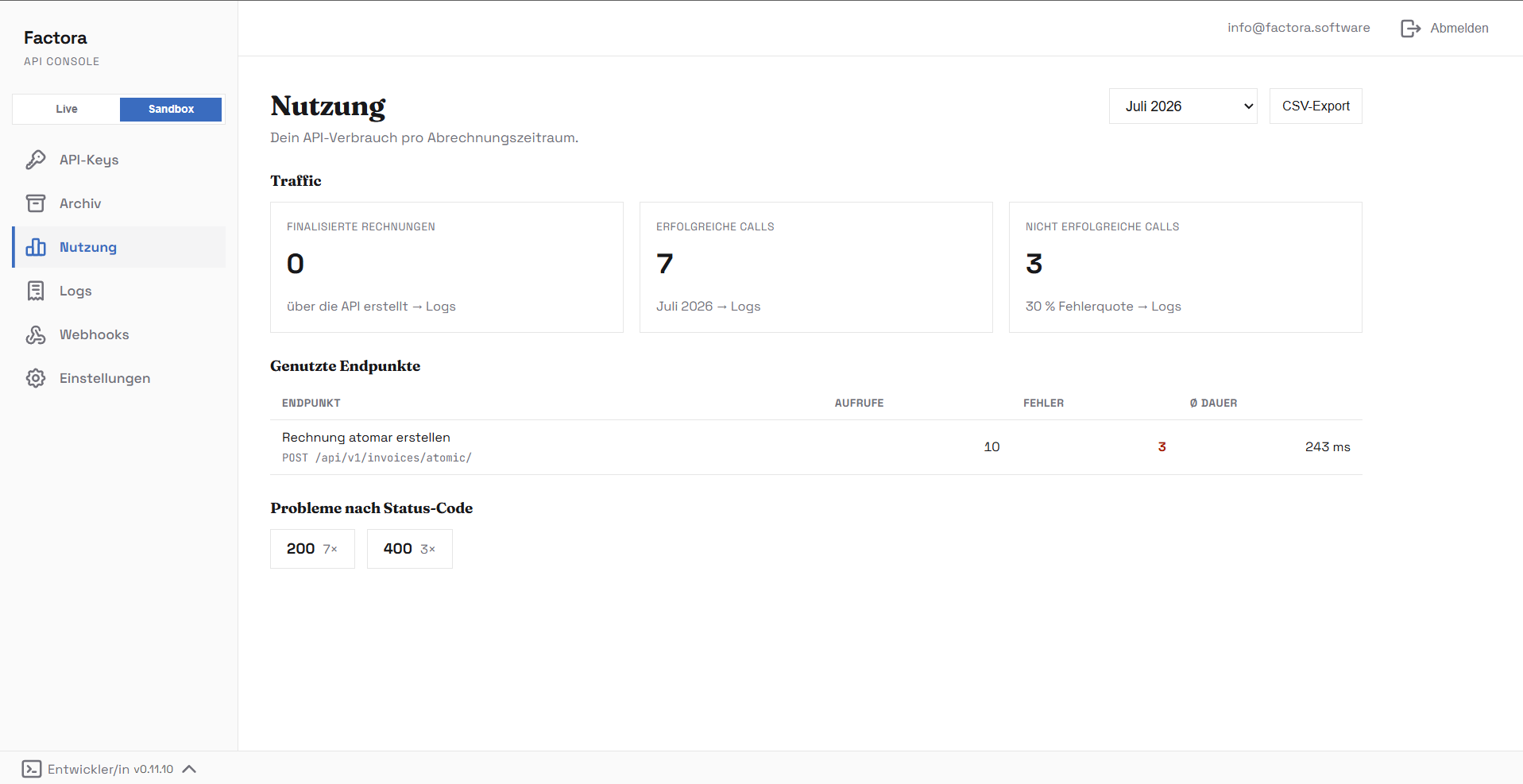
Task: Click the red Fehler count 3
Action: [1162, 447]
